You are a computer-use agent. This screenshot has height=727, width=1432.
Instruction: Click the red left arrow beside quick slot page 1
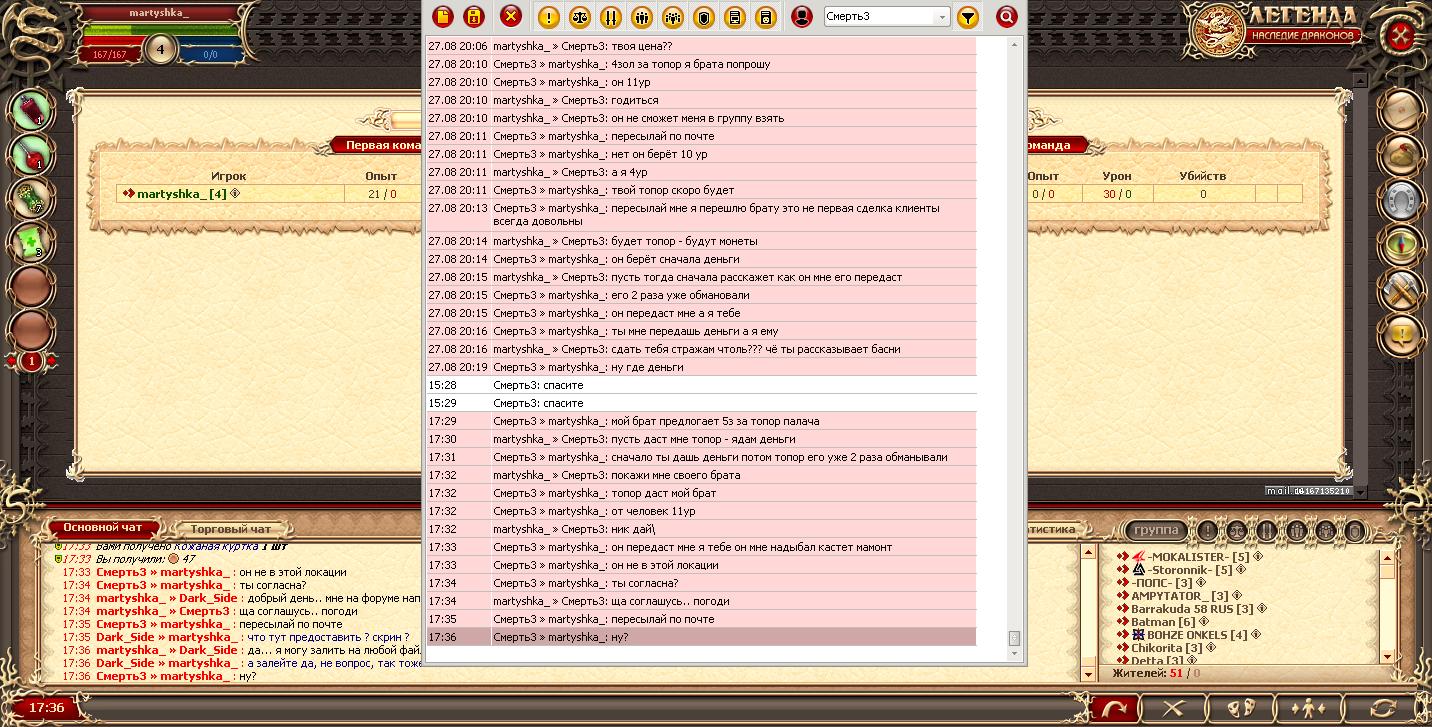click(12, 360)
